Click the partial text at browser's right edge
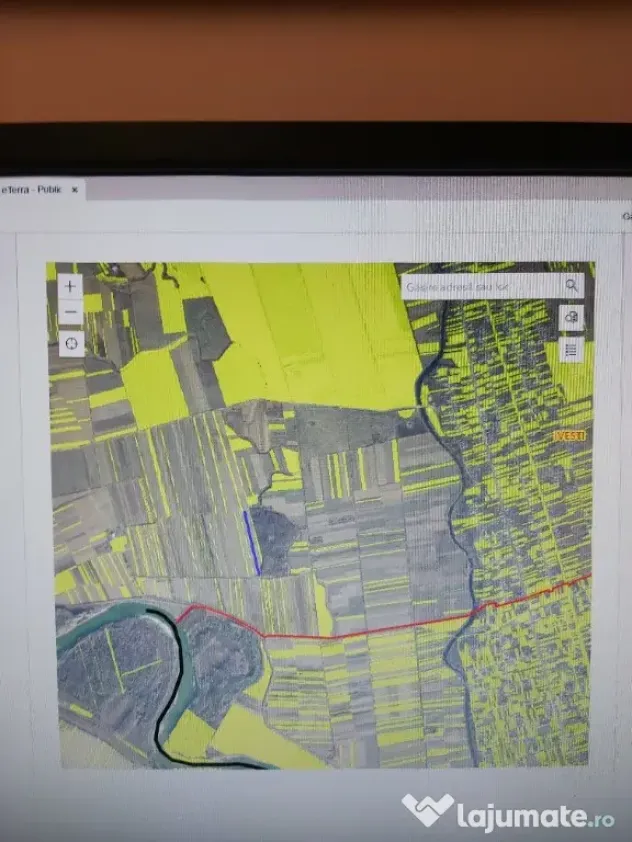 [627, 216]
